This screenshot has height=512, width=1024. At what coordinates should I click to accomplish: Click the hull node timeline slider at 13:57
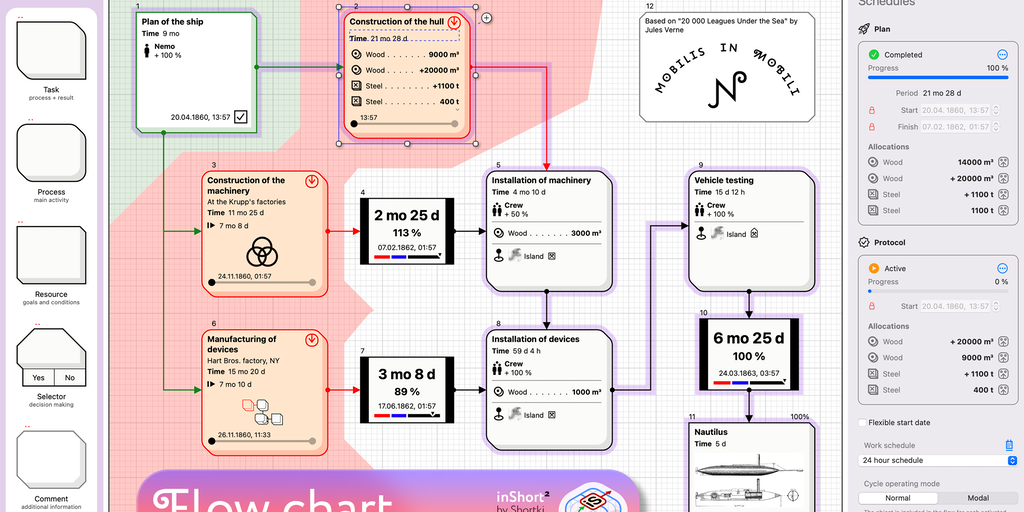point(405,123)
